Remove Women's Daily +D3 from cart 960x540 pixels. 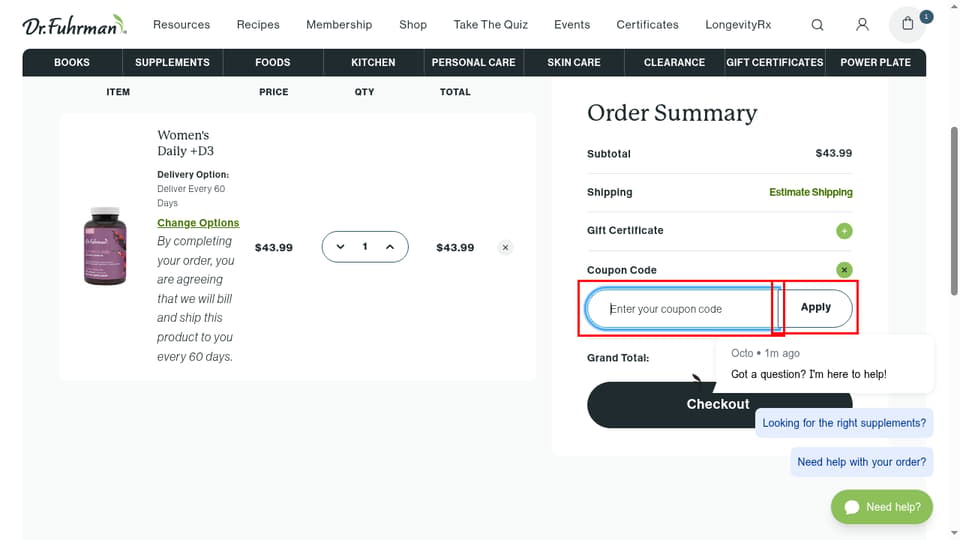[505, 247]
